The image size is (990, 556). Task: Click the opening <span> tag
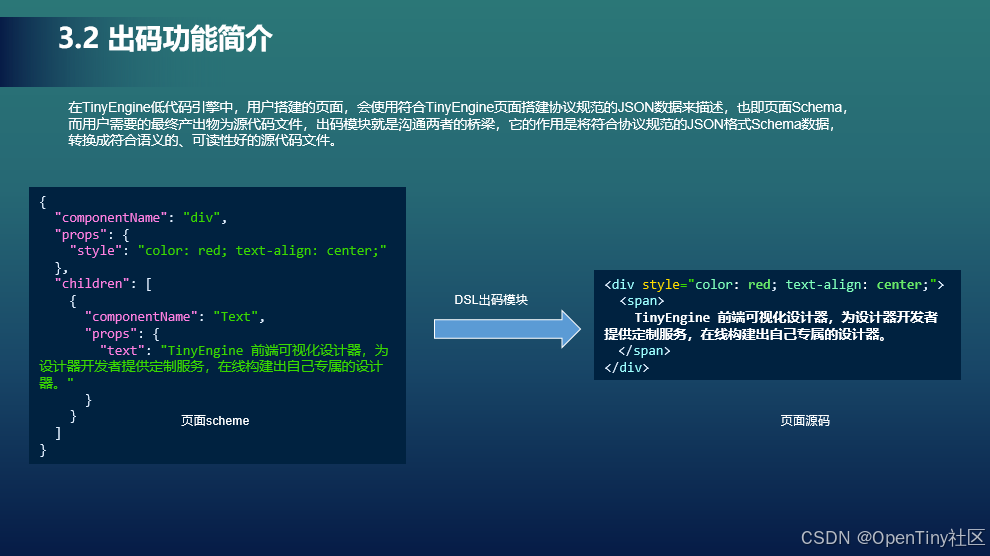(641, 301)
